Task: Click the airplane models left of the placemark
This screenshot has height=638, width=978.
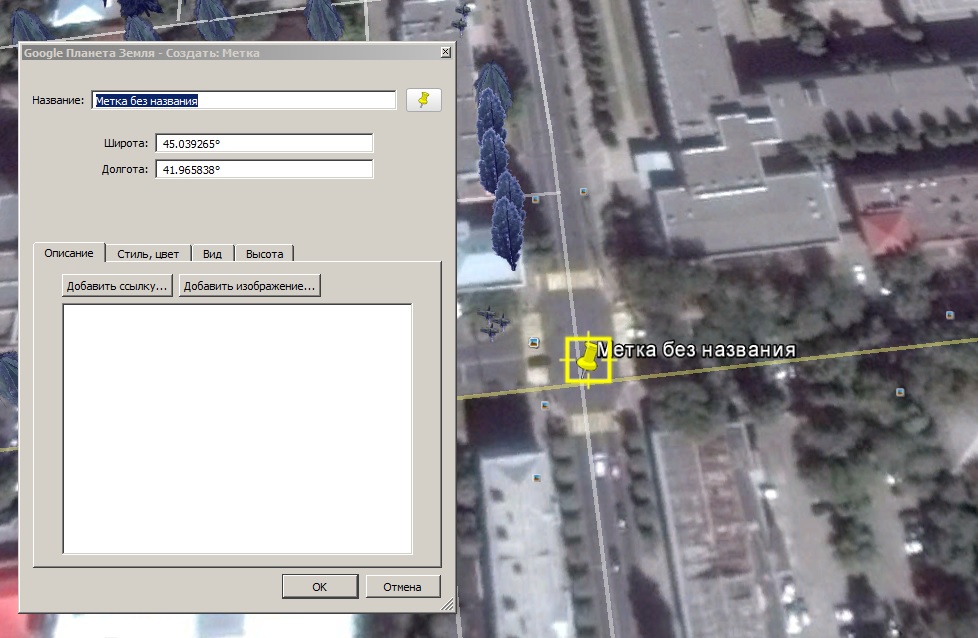Action: click(x=493, y=320)
